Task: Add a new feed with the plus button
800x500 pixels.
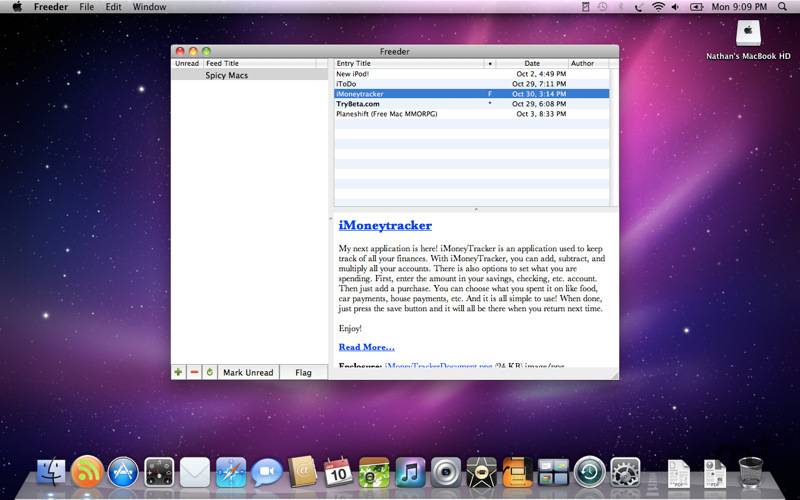Action: (178, 372)
